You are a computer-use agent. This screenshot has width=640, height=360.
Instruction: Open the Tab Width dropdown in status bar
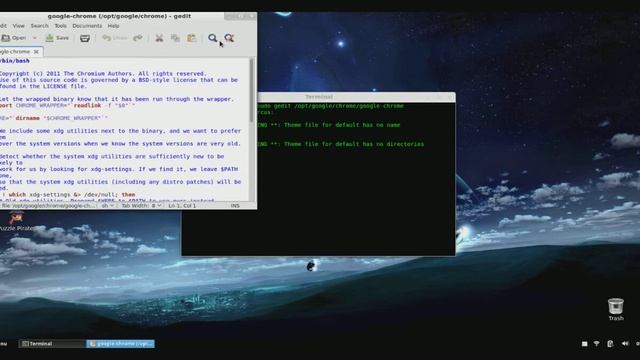(x=141, y=206)
